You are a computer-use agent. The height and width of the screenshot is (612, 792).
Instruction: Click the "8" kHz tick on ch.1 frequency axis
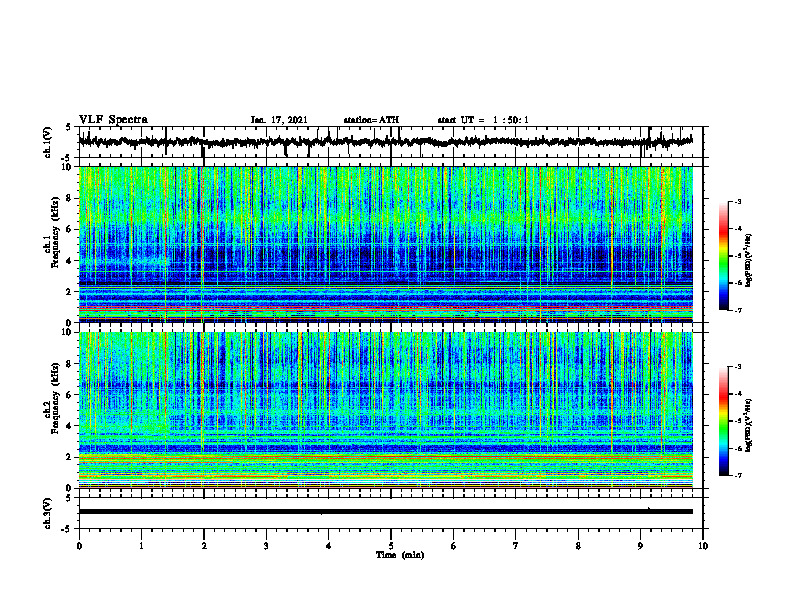pos(70,198)
